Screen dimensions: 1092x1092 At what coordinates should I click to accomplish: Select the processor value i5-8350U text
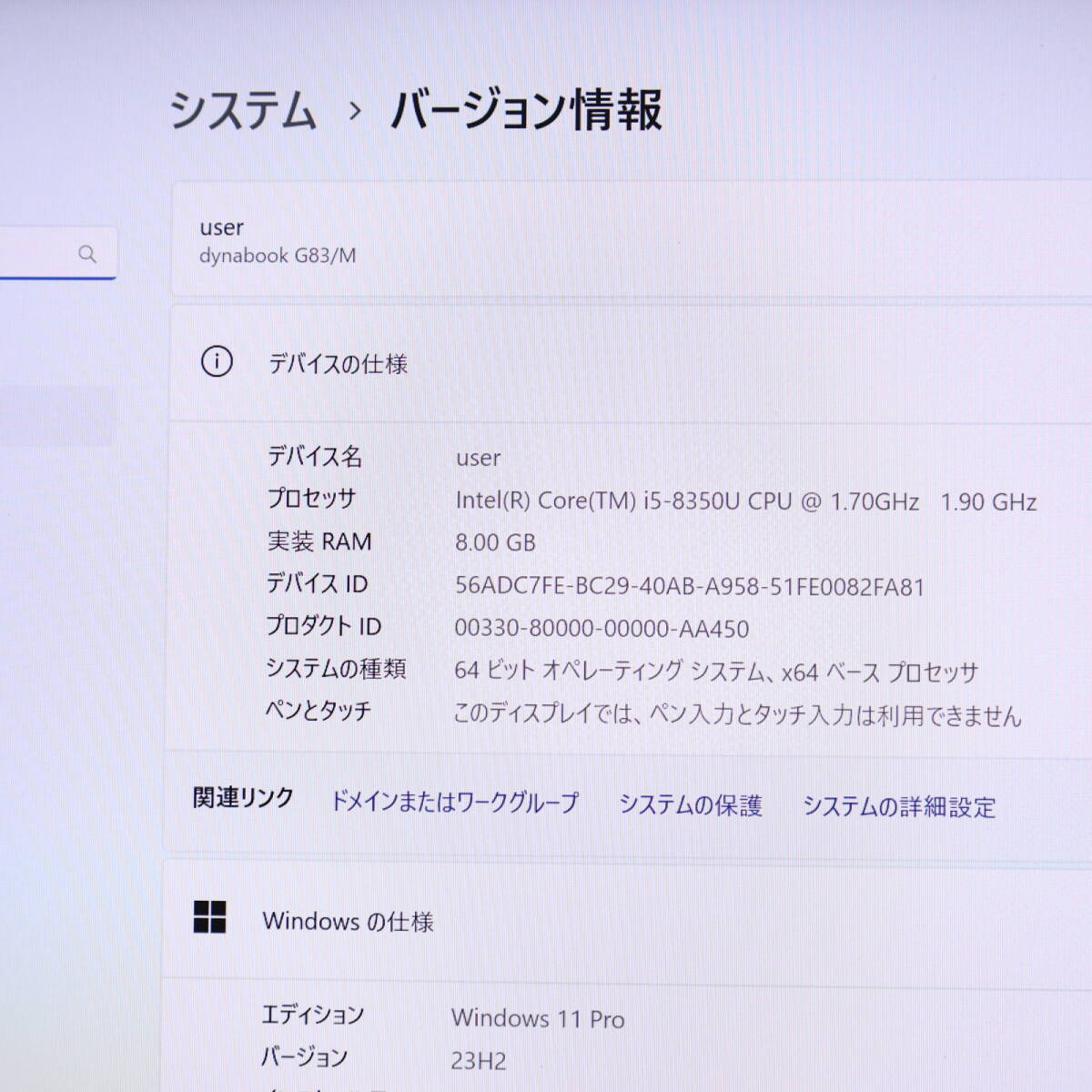click(x=746, y=501)
